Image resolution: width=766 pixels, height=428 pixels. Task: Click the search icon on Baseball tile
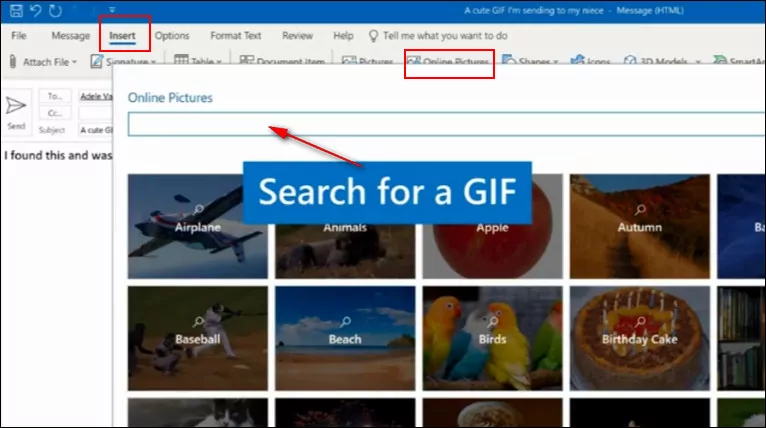[x=198, y=321]
